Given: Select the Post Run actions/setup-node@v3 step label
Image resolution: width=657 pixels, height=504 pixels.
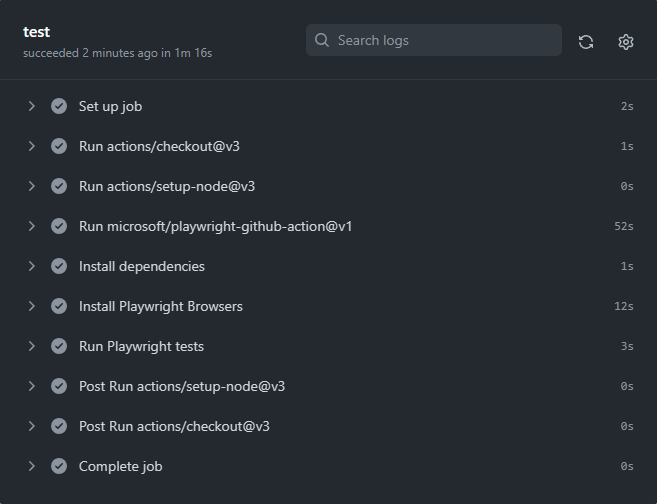Looking at the screenshot, I should coord(182,386).
